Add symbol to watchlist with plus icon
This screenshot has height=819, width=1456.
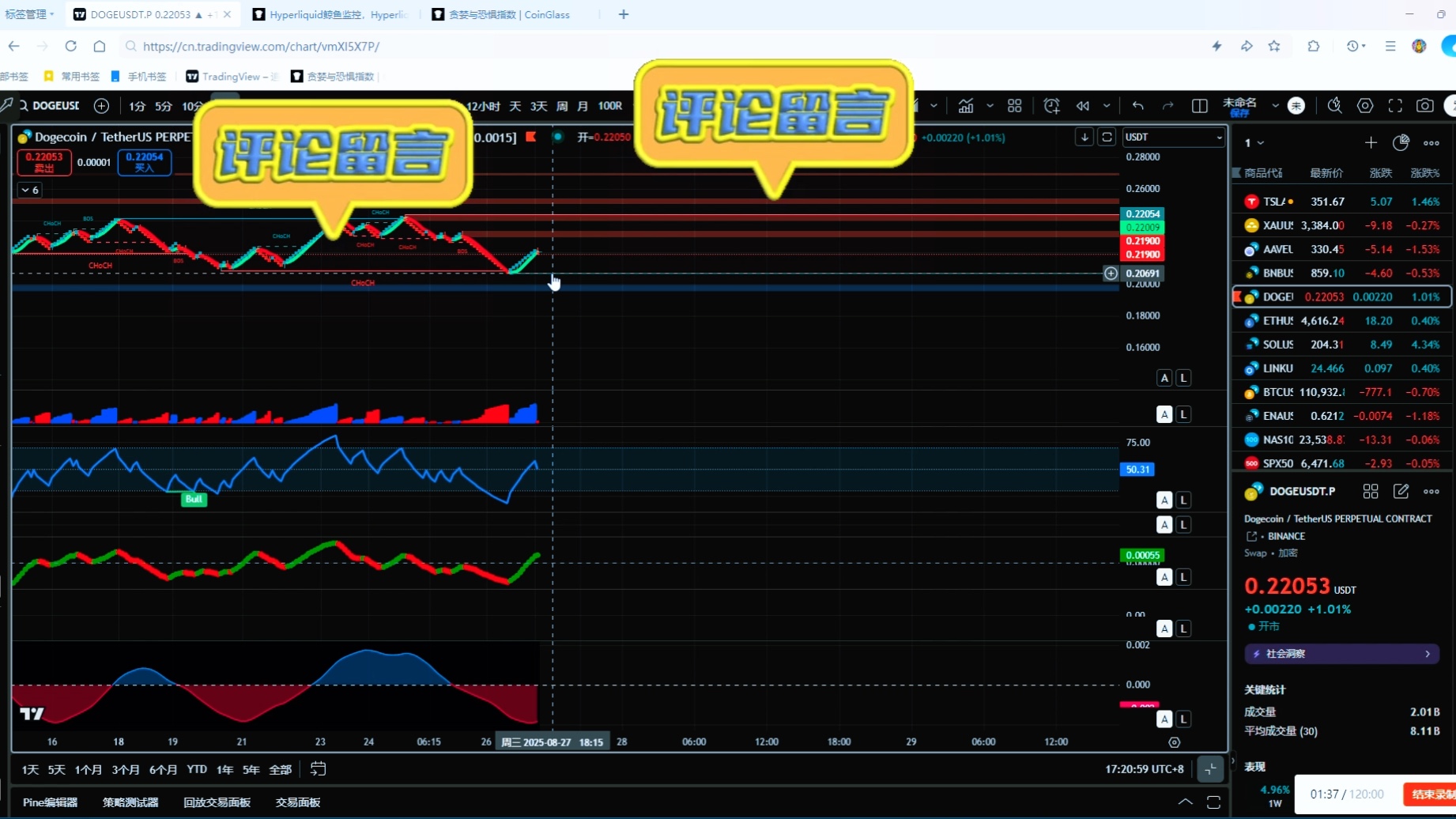click(1371, 143)
